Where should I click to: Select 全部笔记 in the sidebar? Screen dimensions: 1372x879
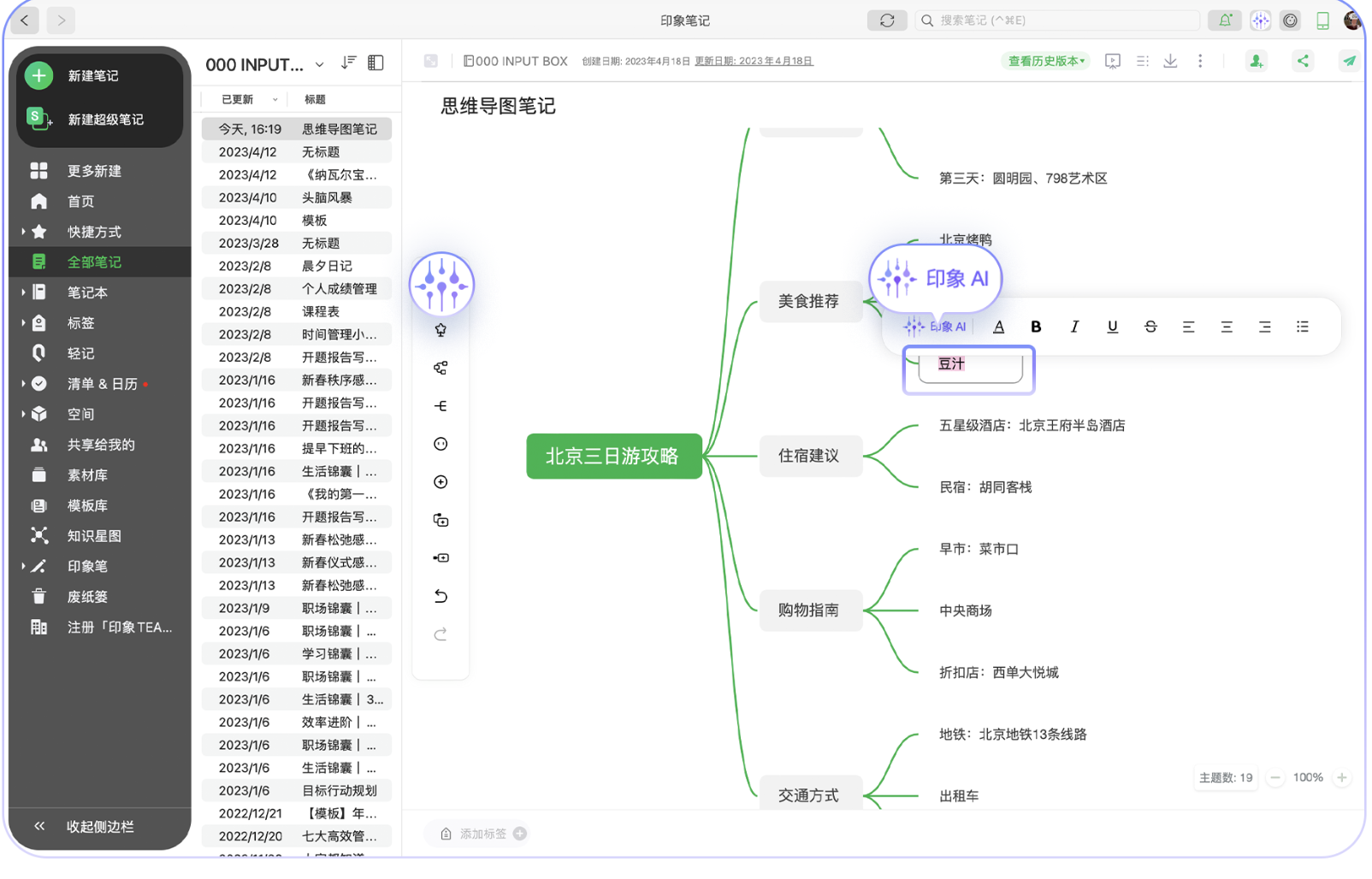(x=94, y=263)
